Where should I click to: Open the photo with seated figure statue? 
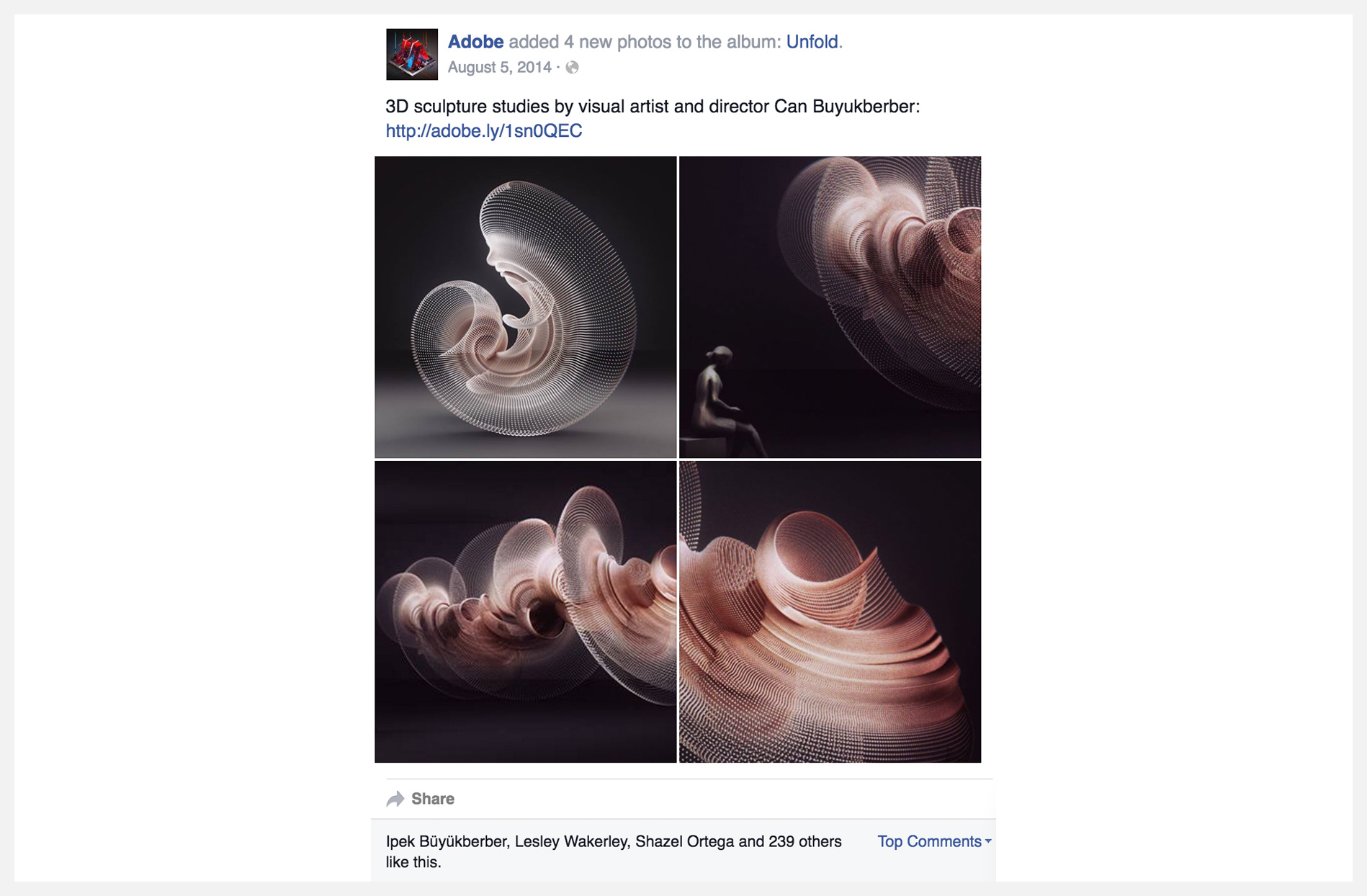pyautogui.click(x=830, y=307)
